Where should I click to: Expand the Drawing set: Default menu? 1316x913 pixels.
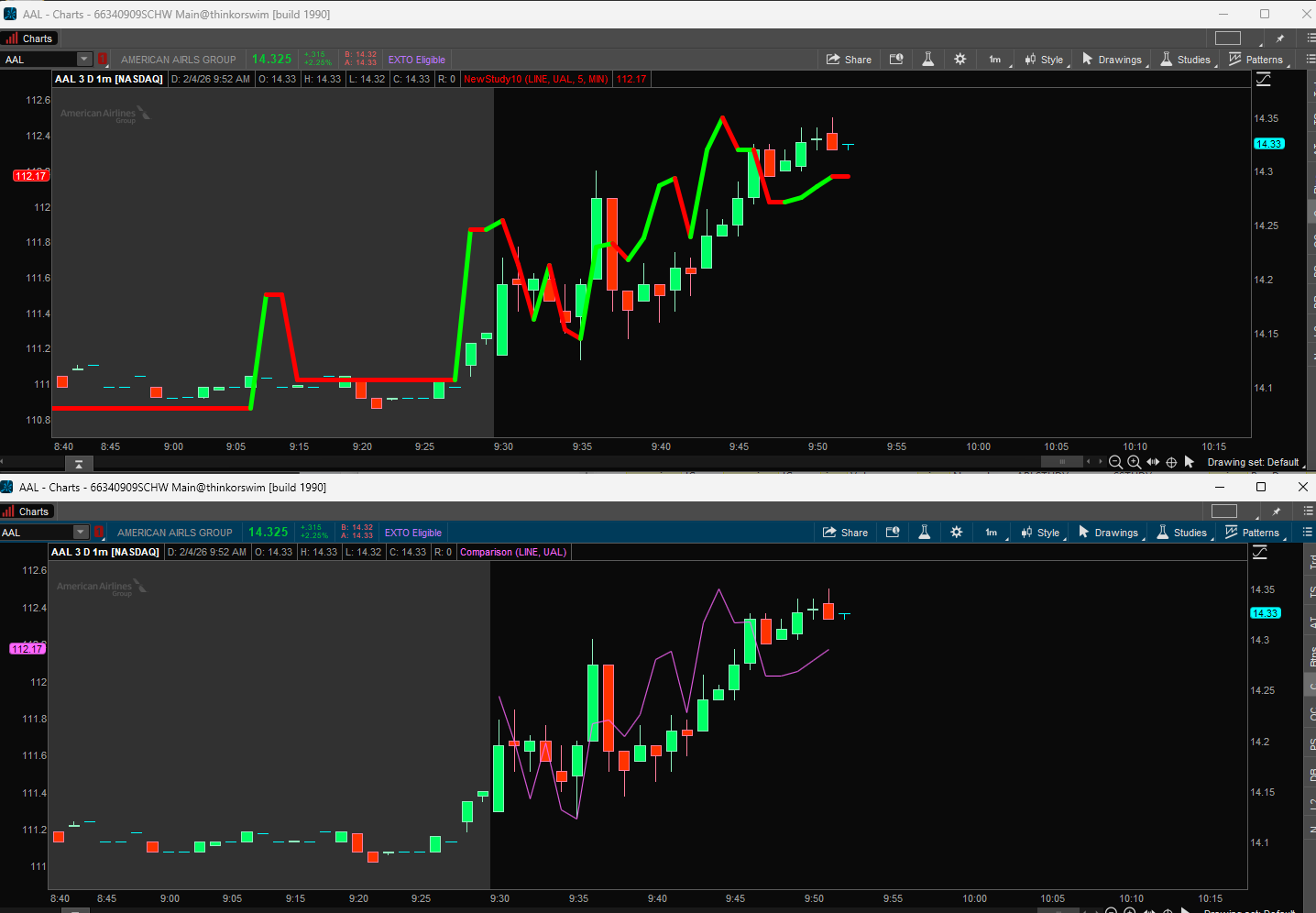[1252, 462]
